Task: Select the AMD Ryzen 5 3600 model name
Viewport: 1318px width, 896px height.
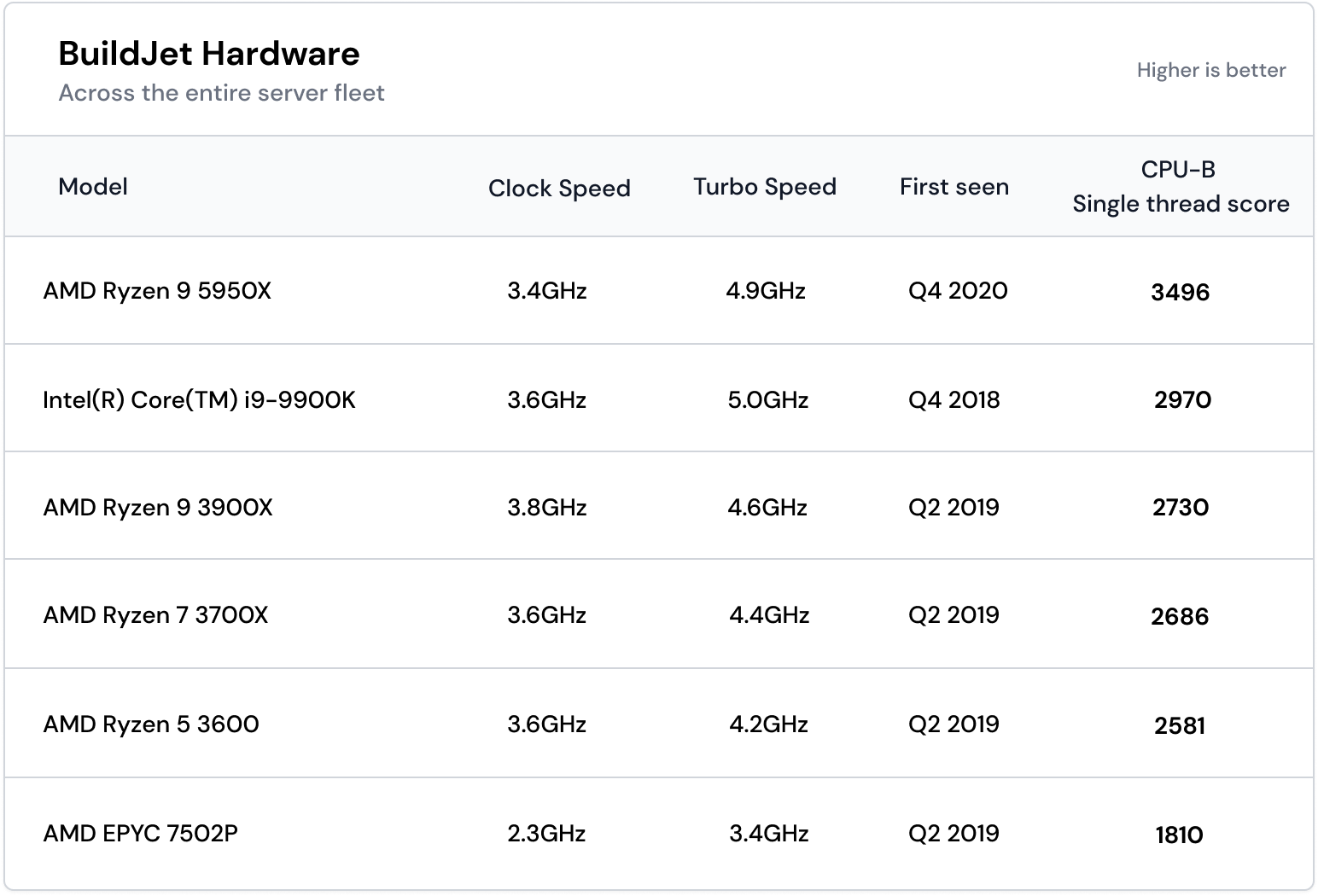Action: point(151,724)
